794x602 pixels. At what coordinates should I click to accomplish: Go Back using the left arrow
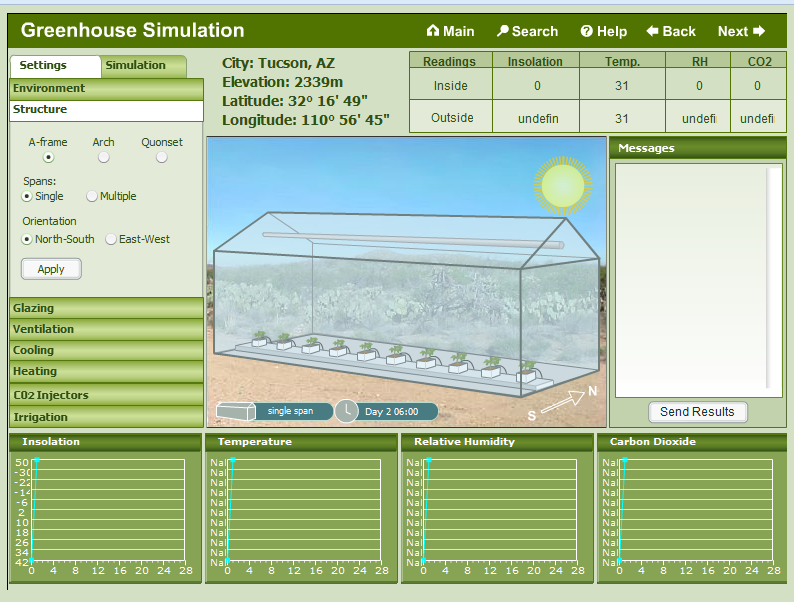[x=653, y=31]
